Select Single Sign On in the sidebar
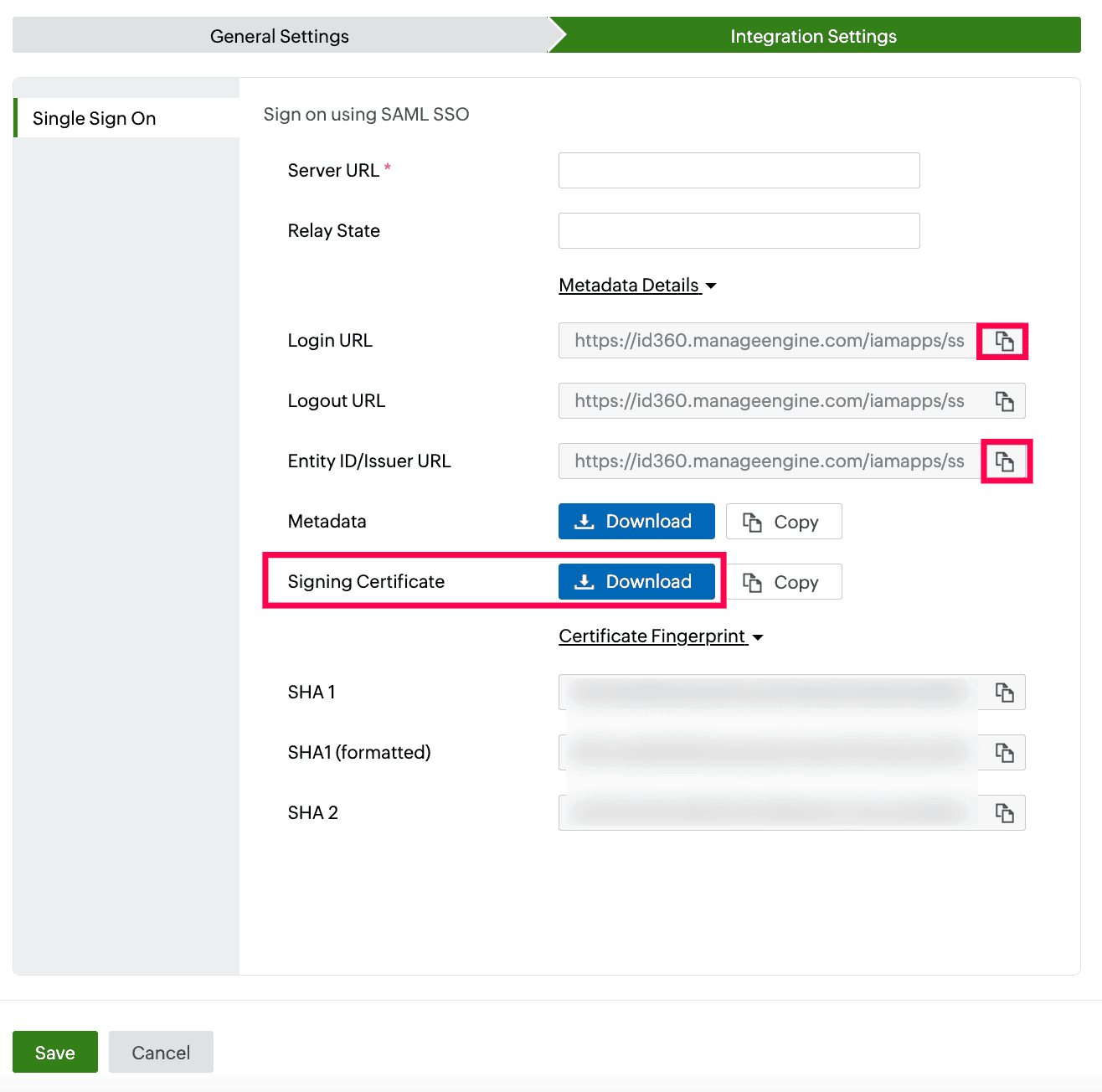This screenshot has width=1102, height=1092. pyautogui.click(x=93, y=118)
